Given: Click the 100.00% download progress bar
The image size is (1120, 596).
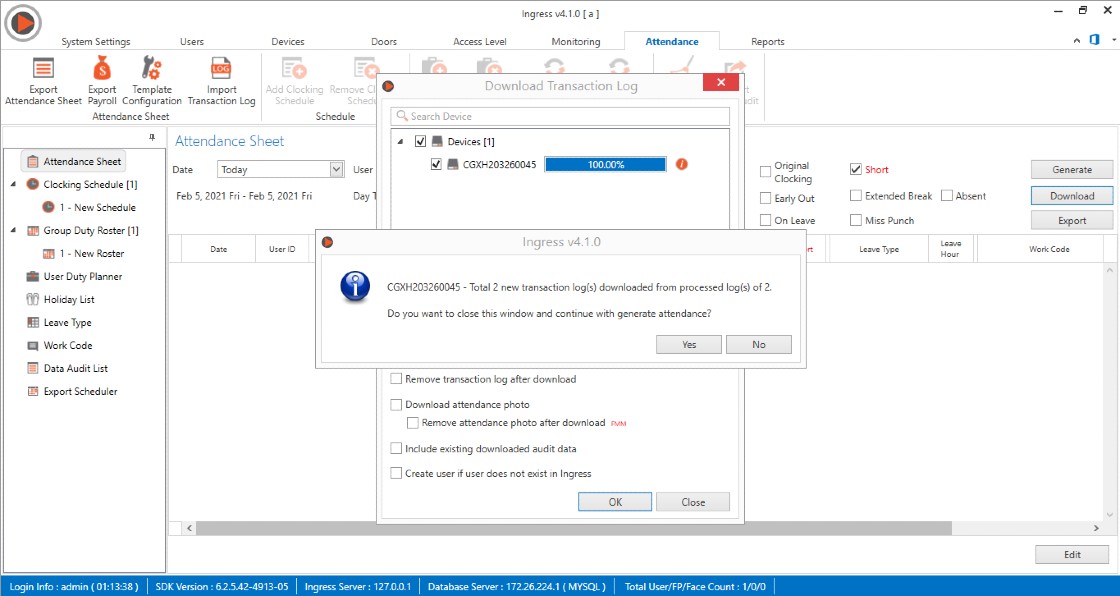Looking at the screenshot, I should [x=606, y=164].
